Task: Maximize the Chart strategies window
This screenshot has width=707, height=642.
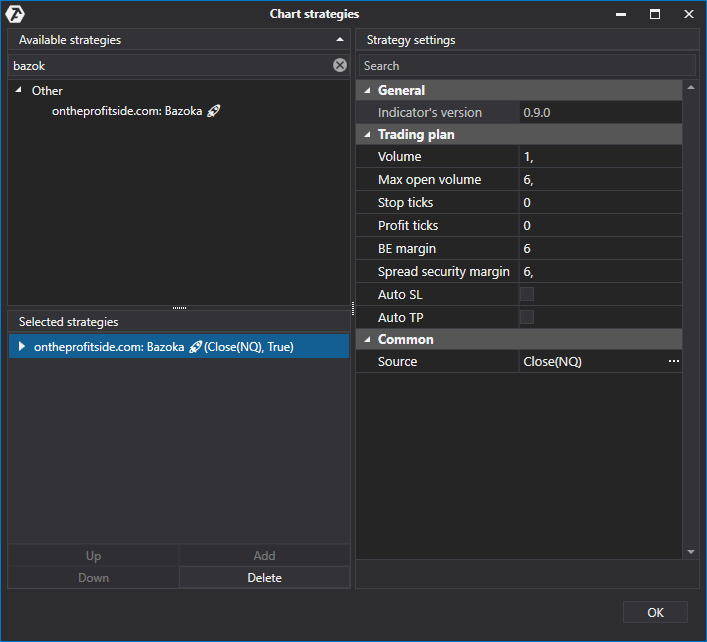Action: (655, 14)
